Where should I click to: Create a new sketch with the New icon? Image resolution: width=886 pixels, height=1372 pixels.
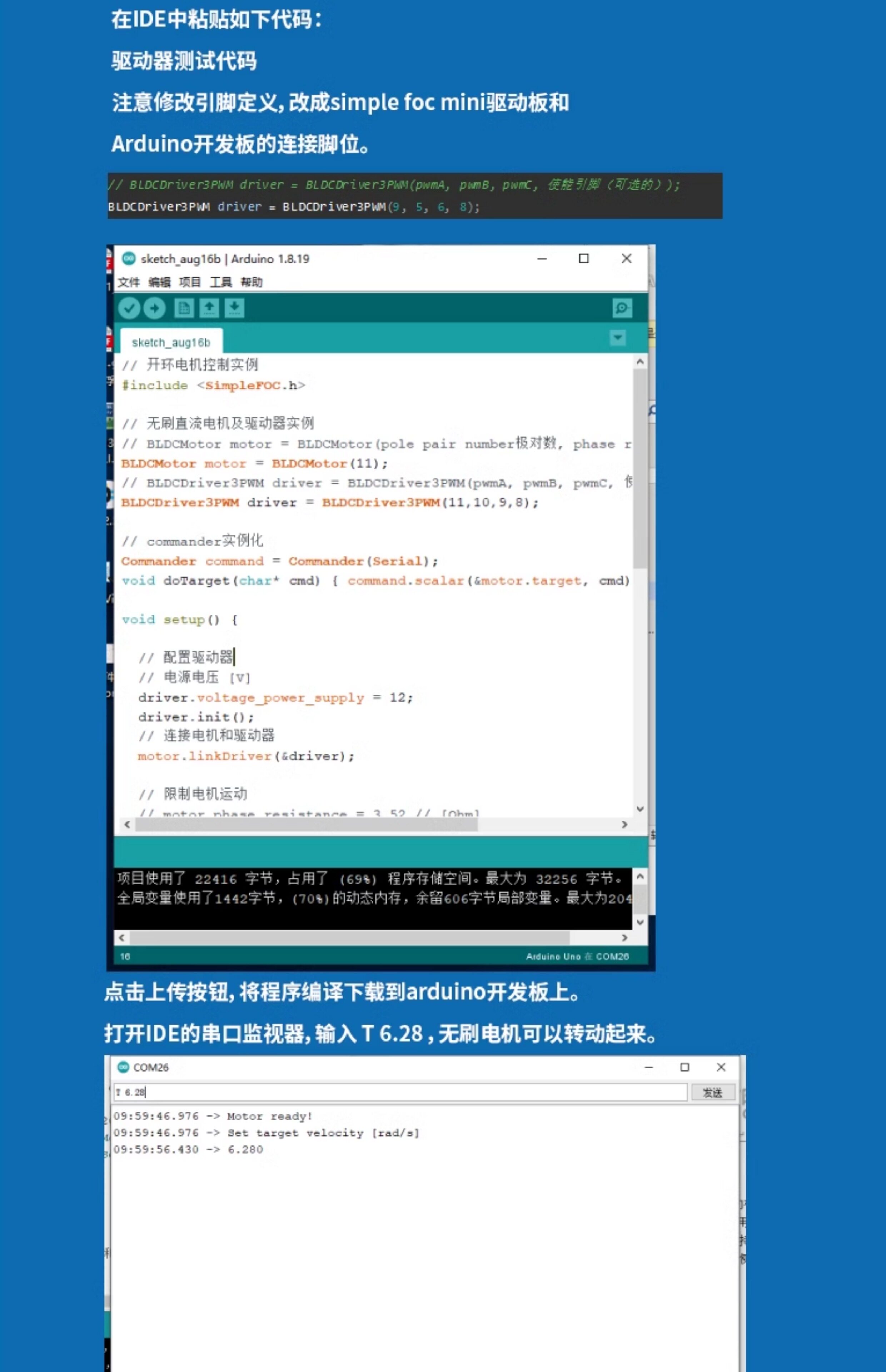184,308
